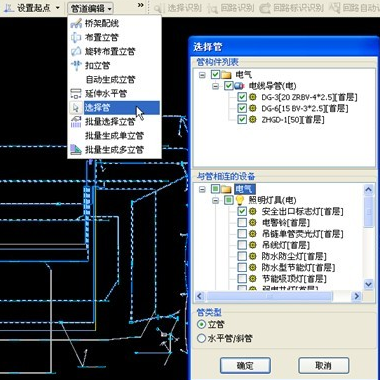Image resolution: width=380 pixels, height=380 pixels.
Task: Click the 照明灯具 light bulb icon
Action: tap(239, 200)
